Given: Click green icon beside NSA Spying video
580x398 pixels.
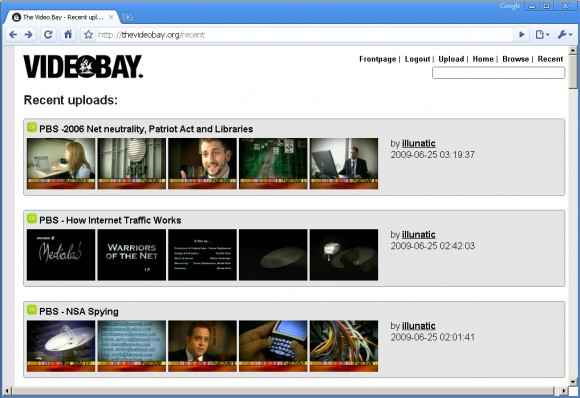Looking at the screenshot, I should click(x=32, y=310).
